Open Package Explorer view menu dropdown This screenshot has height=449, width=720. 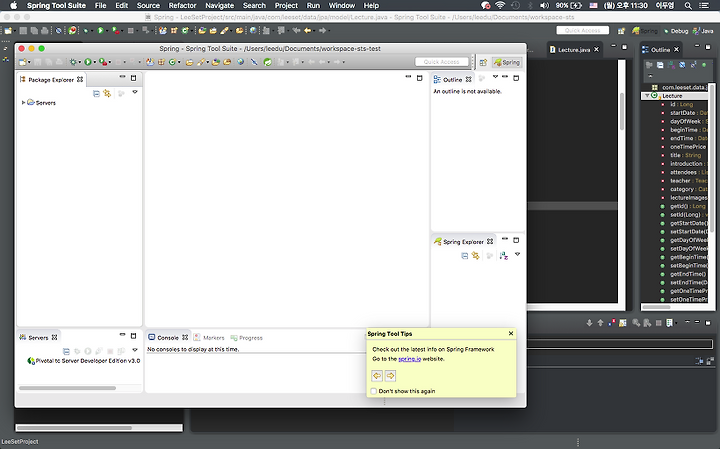[x=135, y=92]
